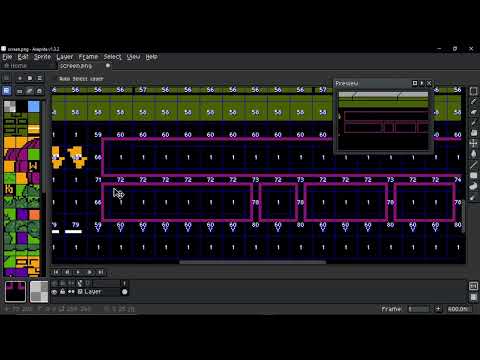Viewport: 480px width, 360px height.
Task: Click the plus button beside Frame field
Action: pos(438,309)
